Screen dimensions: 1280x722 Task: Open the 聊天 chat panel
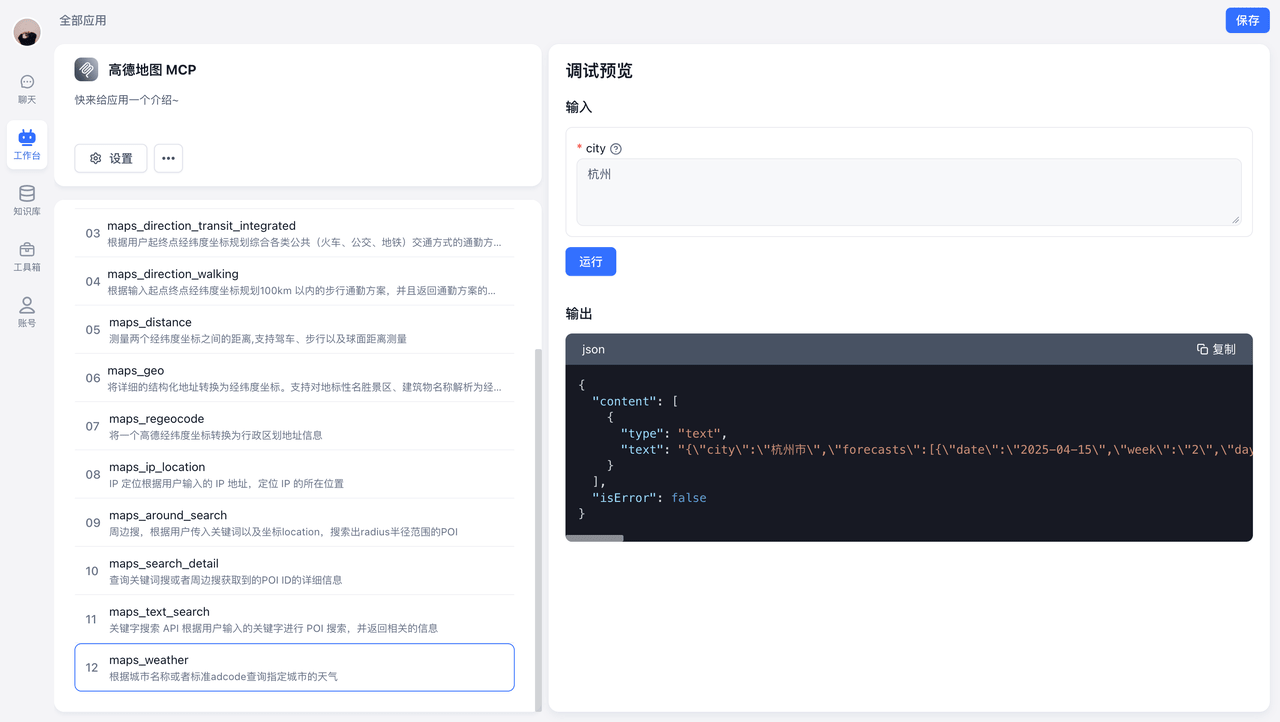coord(27,90)
